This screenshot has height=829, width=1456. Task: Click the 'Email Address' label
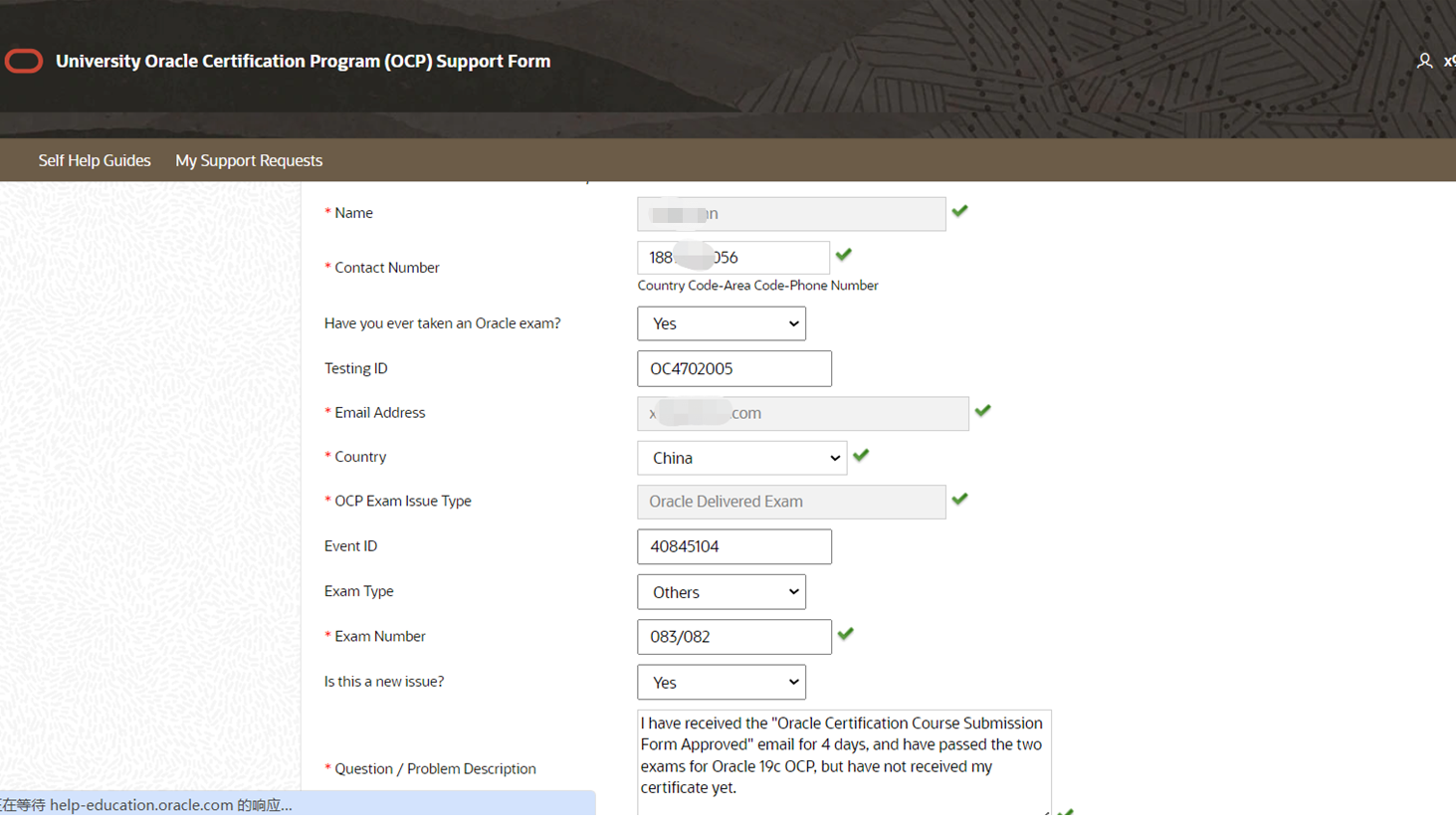tap(380, 413)
